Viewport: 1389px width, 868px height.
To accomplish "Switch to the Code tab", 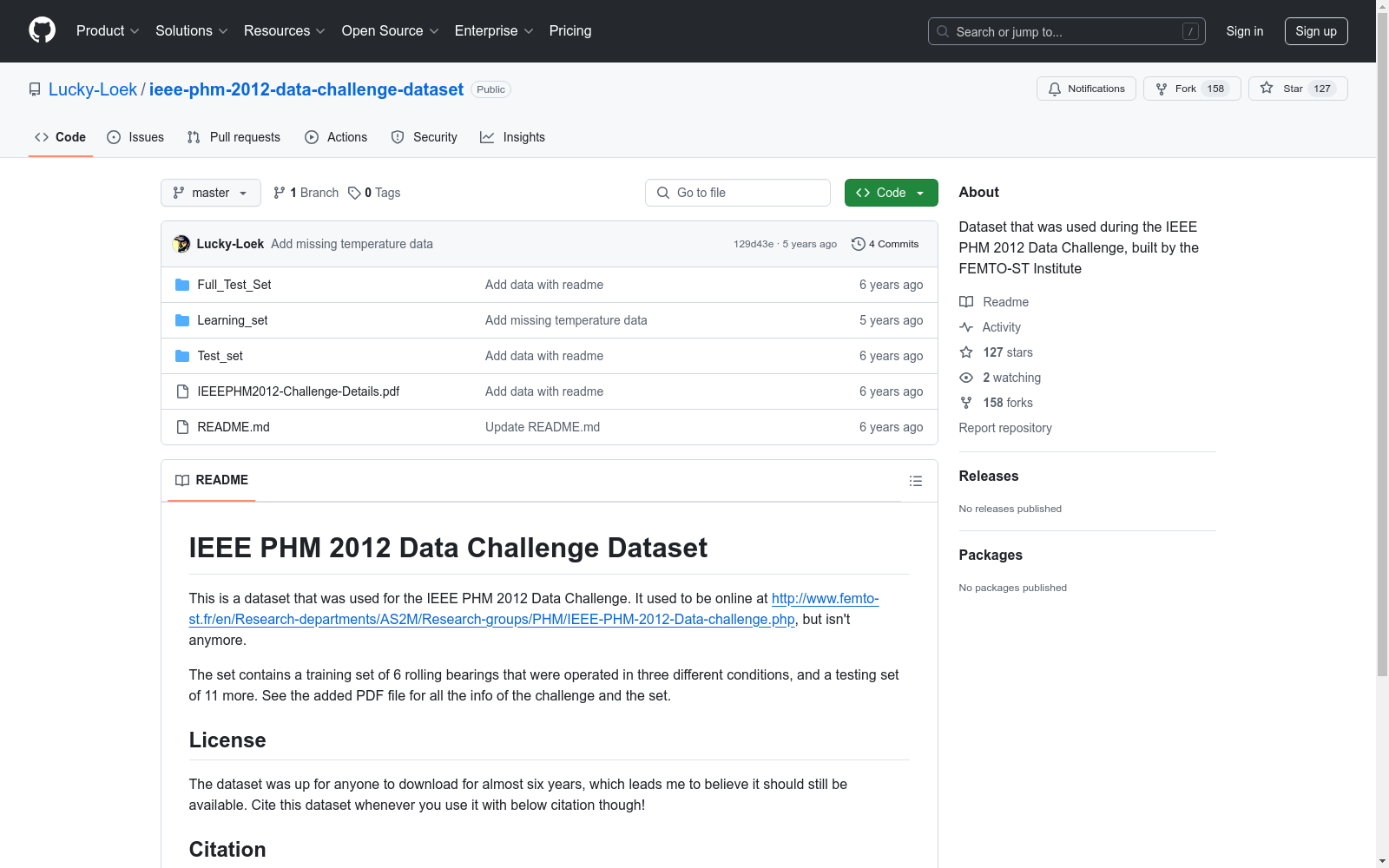I will click(x=61, y=137).
